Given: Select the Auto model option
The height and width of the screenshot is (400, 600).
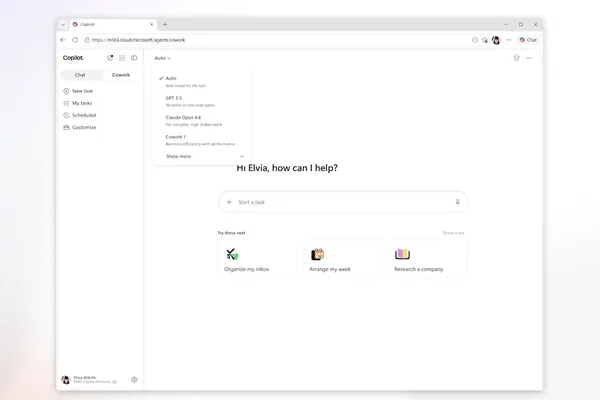Looking at the screenshot, I should click(202, 82).
